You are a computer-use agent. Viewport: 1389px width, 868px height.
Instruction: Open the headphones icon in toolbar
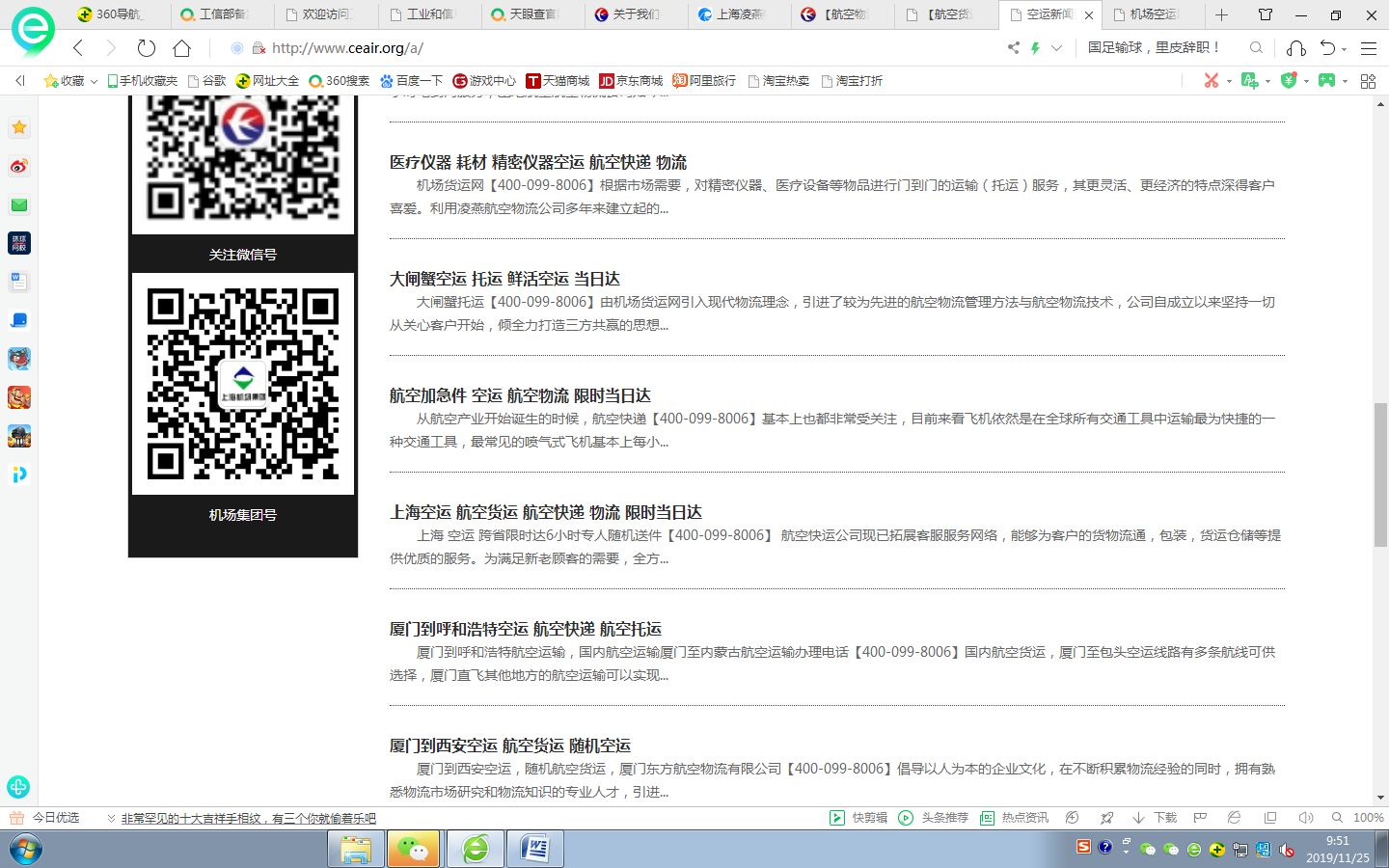(x=1296, y=47)
